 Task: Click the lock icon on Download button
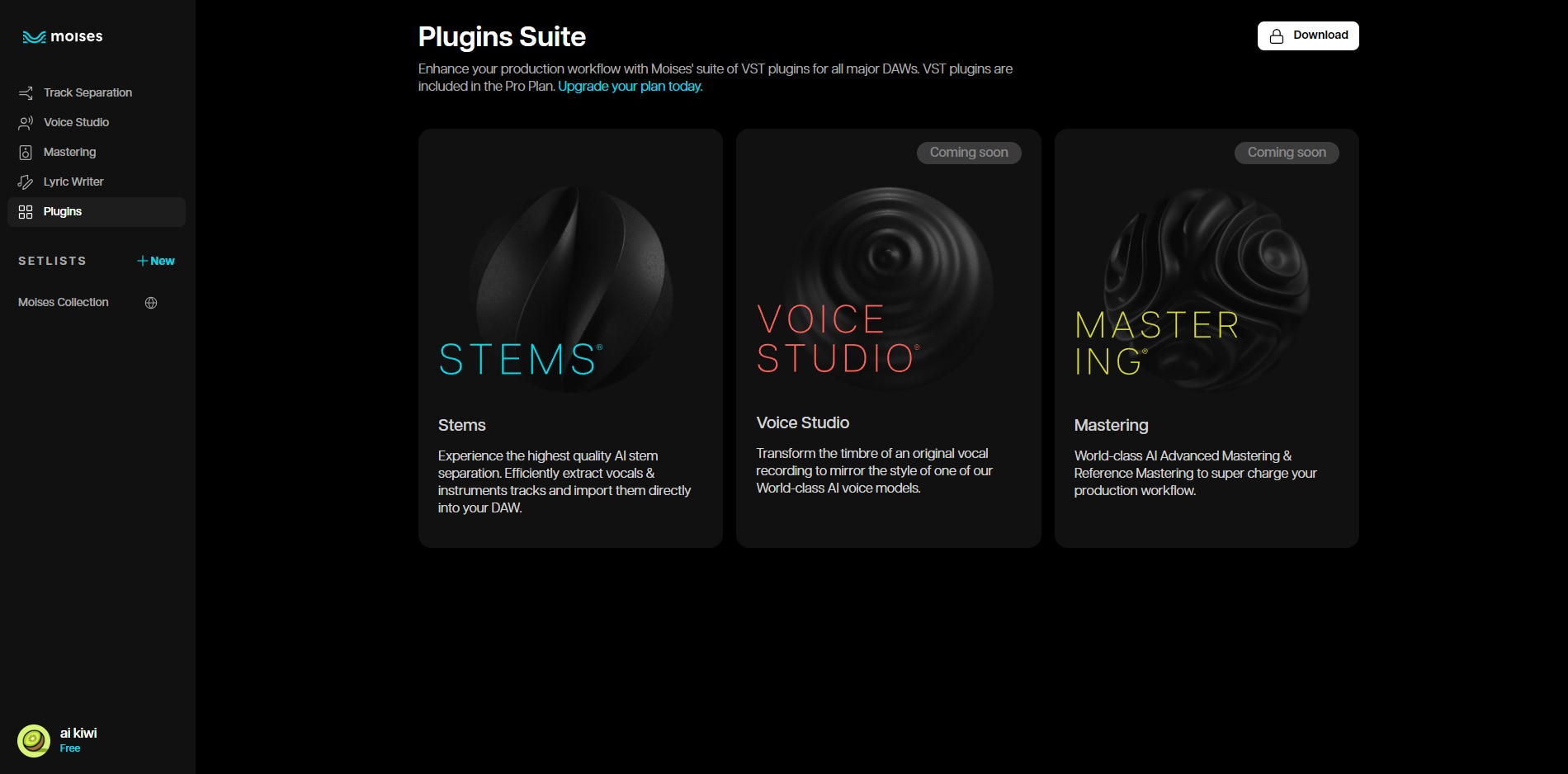[x=1277, y=36]
